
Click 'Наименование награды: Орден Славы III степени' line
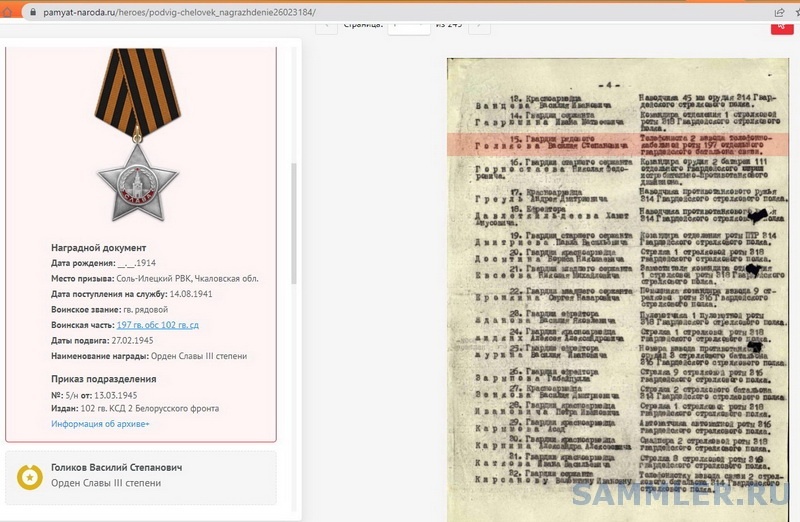(149, 356)
